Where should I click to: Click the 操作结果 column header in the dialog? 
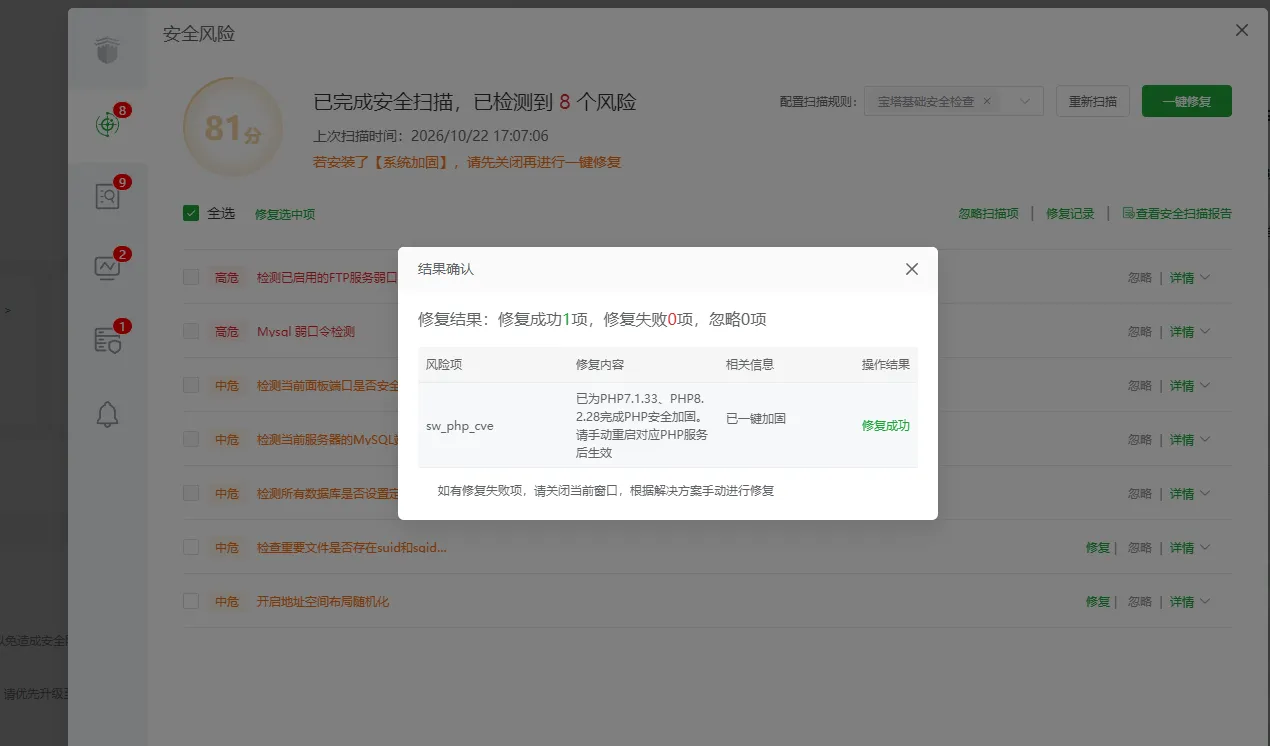[886, 365]
